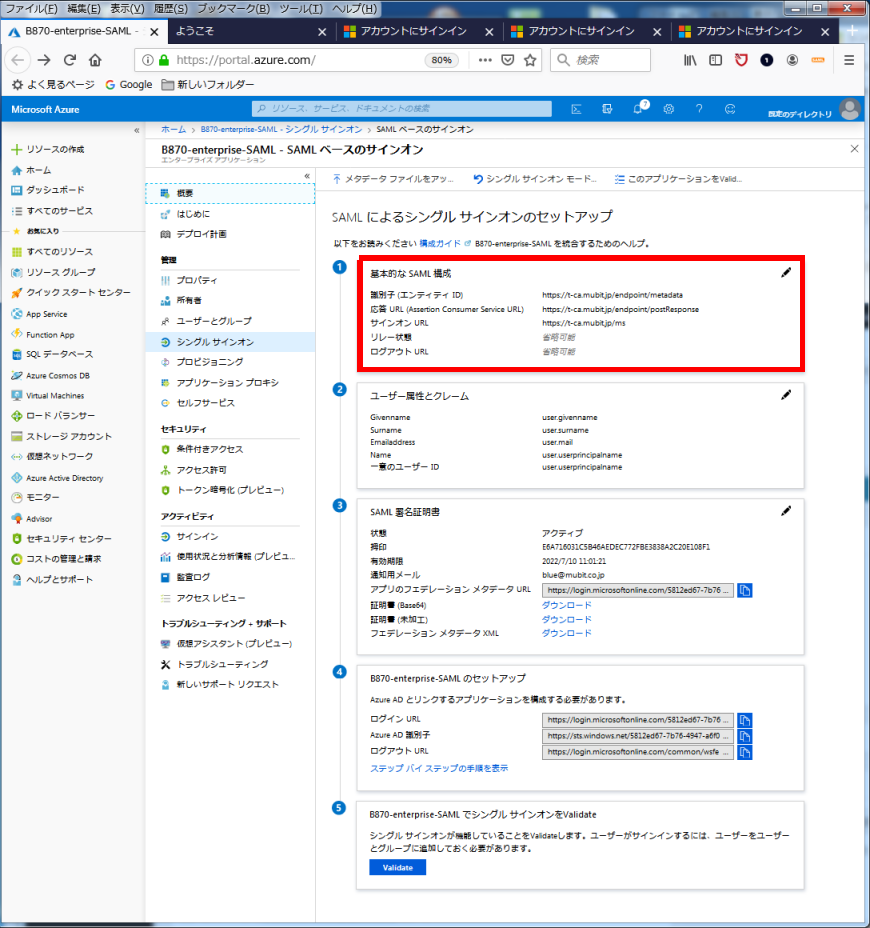Click the Validate button
This screenshot has height=928, width=870.
point(397,868)
